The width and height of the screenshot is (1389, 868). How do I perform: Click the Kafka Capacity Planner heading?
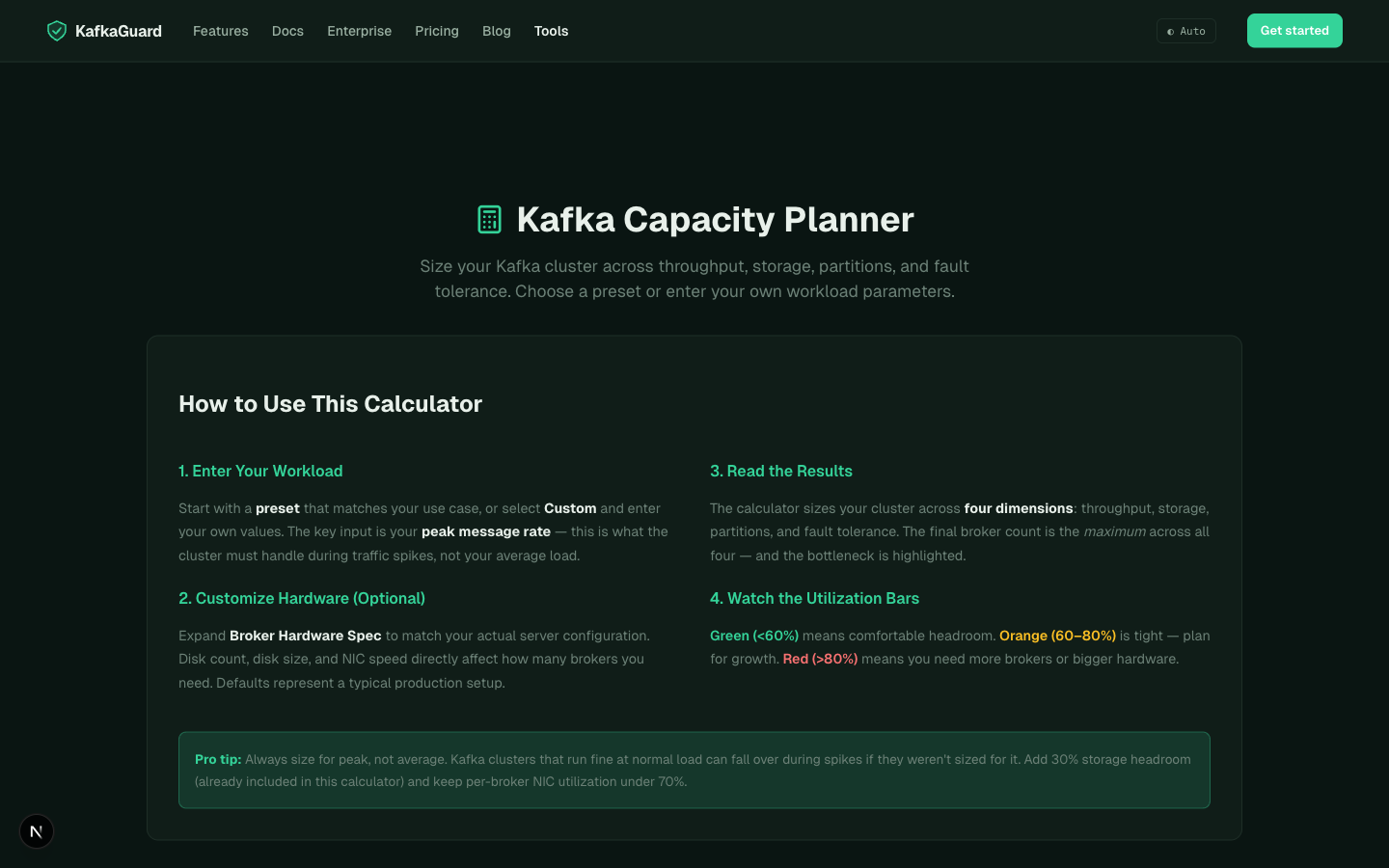[x=715, y=220]
